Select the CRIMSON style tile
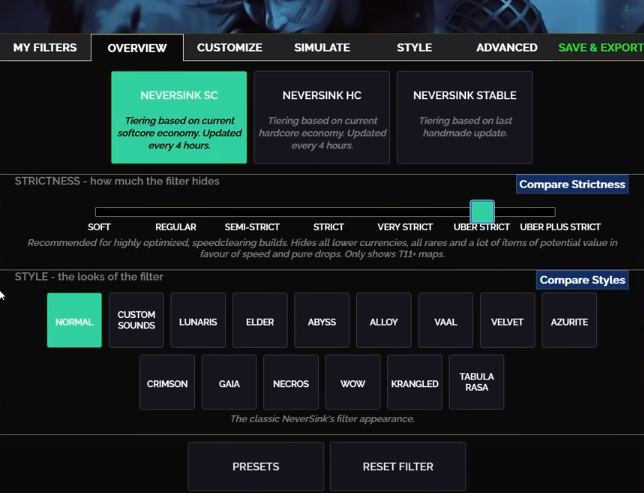The width and height of the screenshot is (644, 493). [167, 382]
